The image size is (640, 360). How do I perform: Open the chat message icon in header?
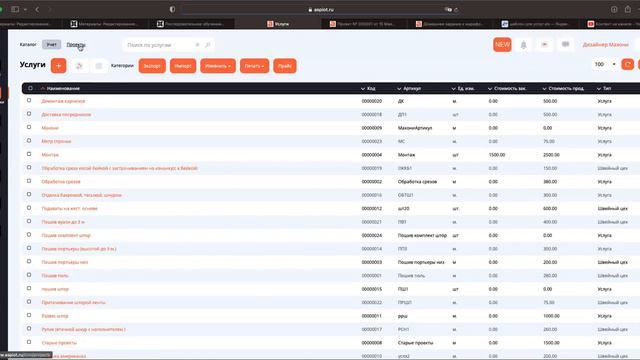(x=565, y=44)
